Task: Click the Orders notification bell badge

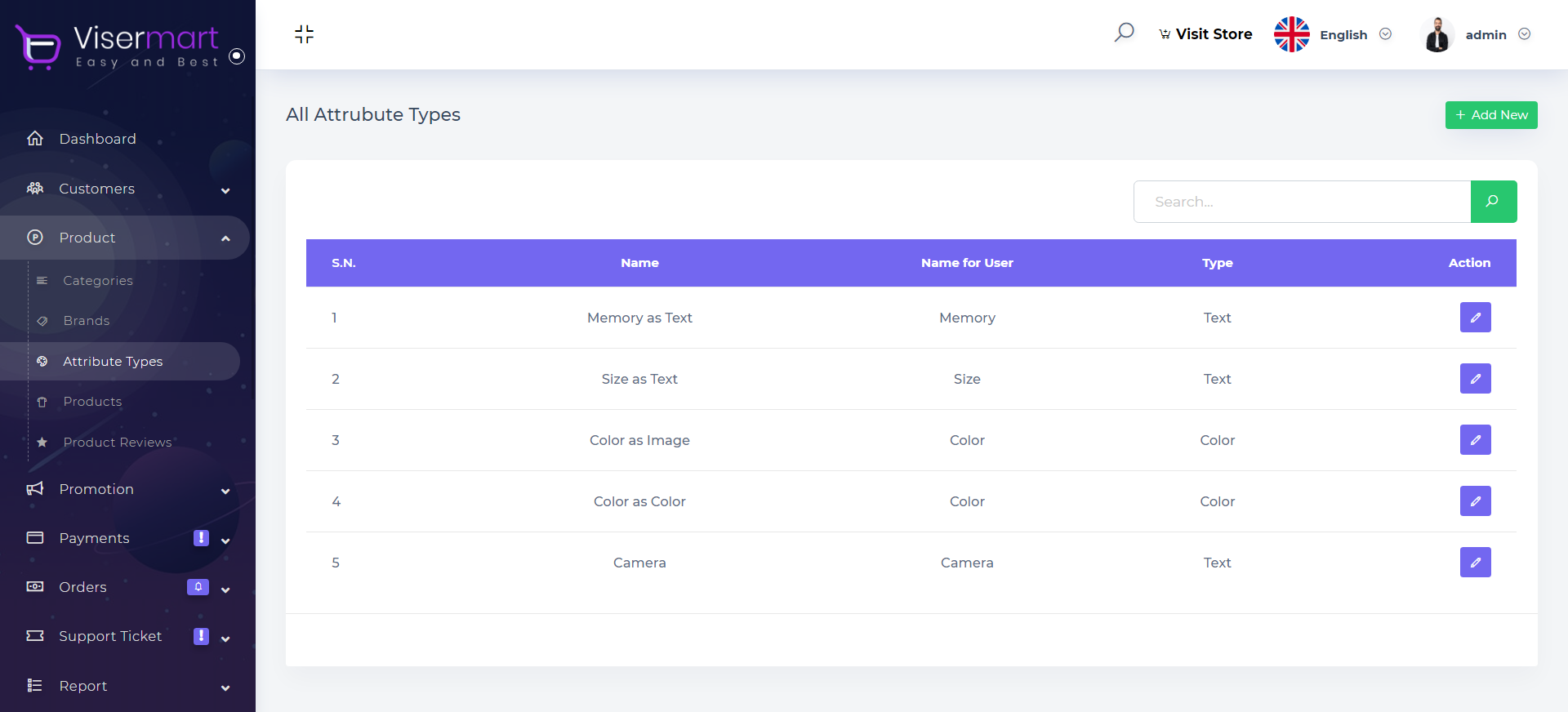Action: pyautogui.click(x=198, y=587)
